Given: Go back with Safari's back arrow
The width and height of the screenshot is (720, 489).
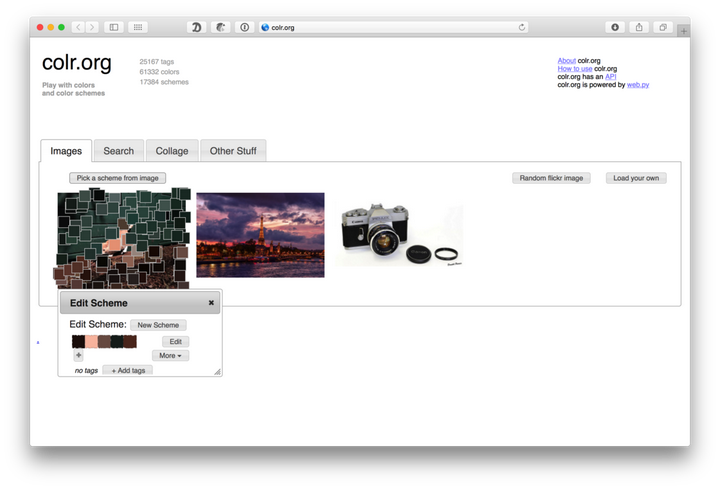Looking at the screenshot, I should 79,27.
